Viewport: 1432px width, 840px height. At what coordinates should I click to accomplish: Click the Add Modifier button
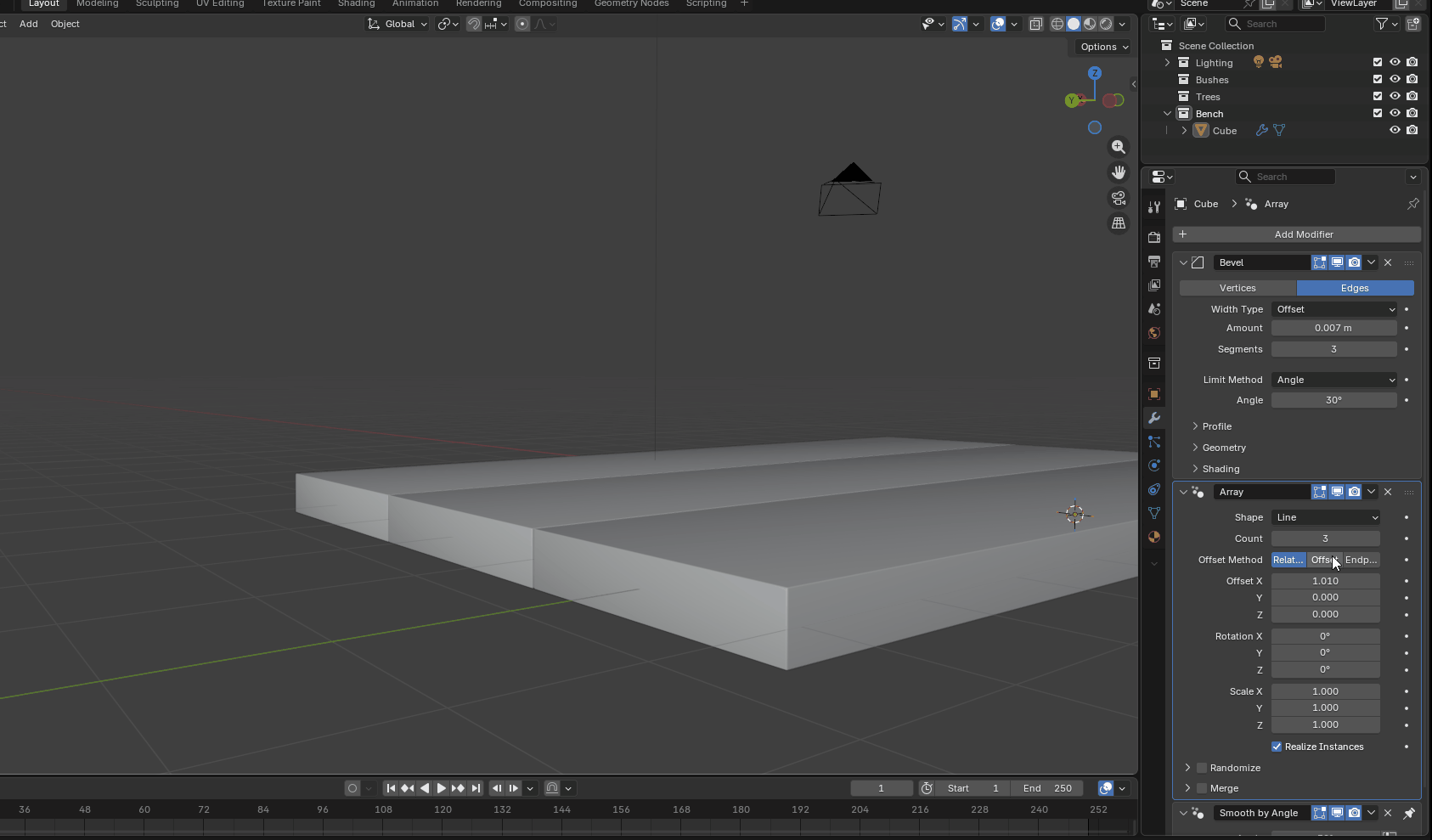click(x=1297, y=234)
